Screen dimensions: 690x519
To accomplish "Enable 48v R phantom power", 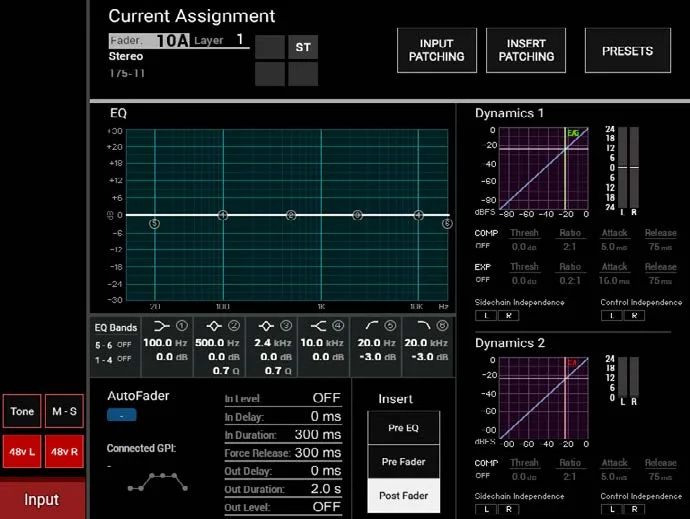I will point(64,452).
